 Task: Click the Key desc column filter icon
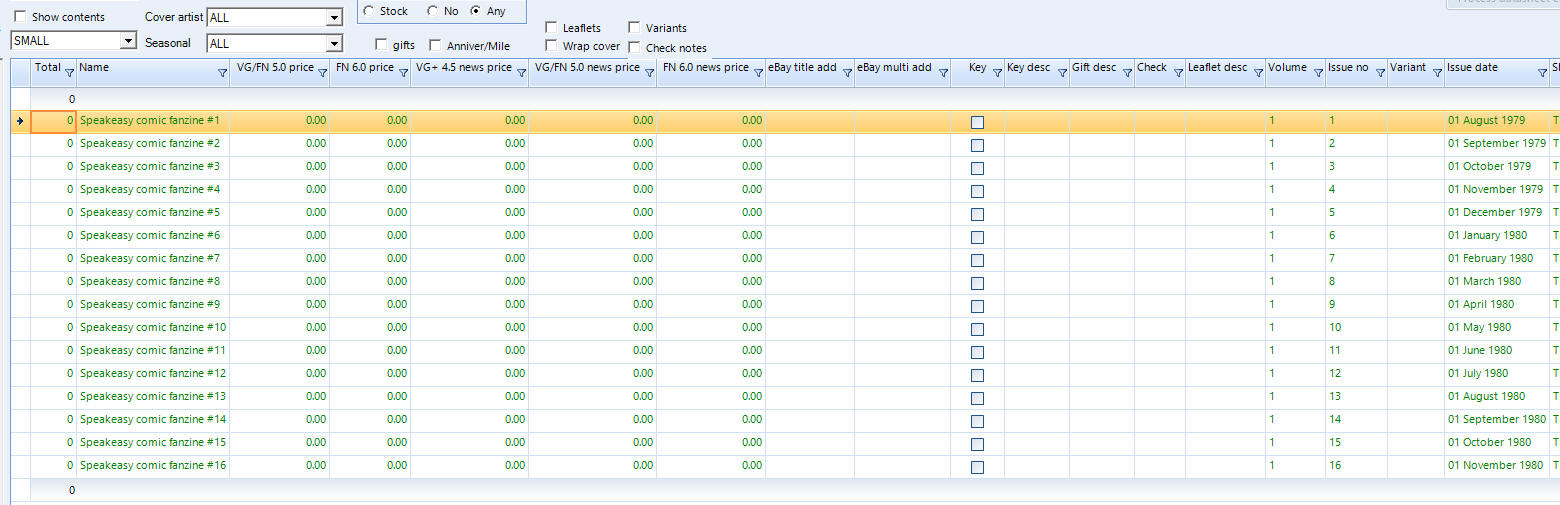point(1061,73)
